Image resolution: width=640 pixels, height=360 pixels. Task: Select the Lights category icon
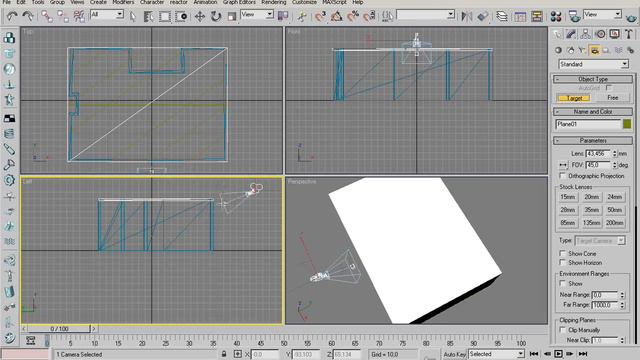582,51
